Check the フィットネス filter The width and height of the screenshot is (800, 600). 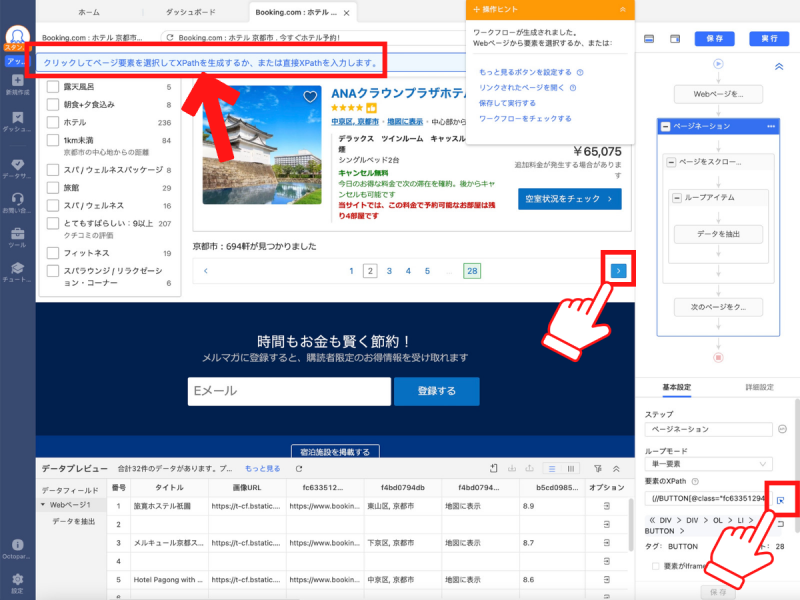(53, 253)
